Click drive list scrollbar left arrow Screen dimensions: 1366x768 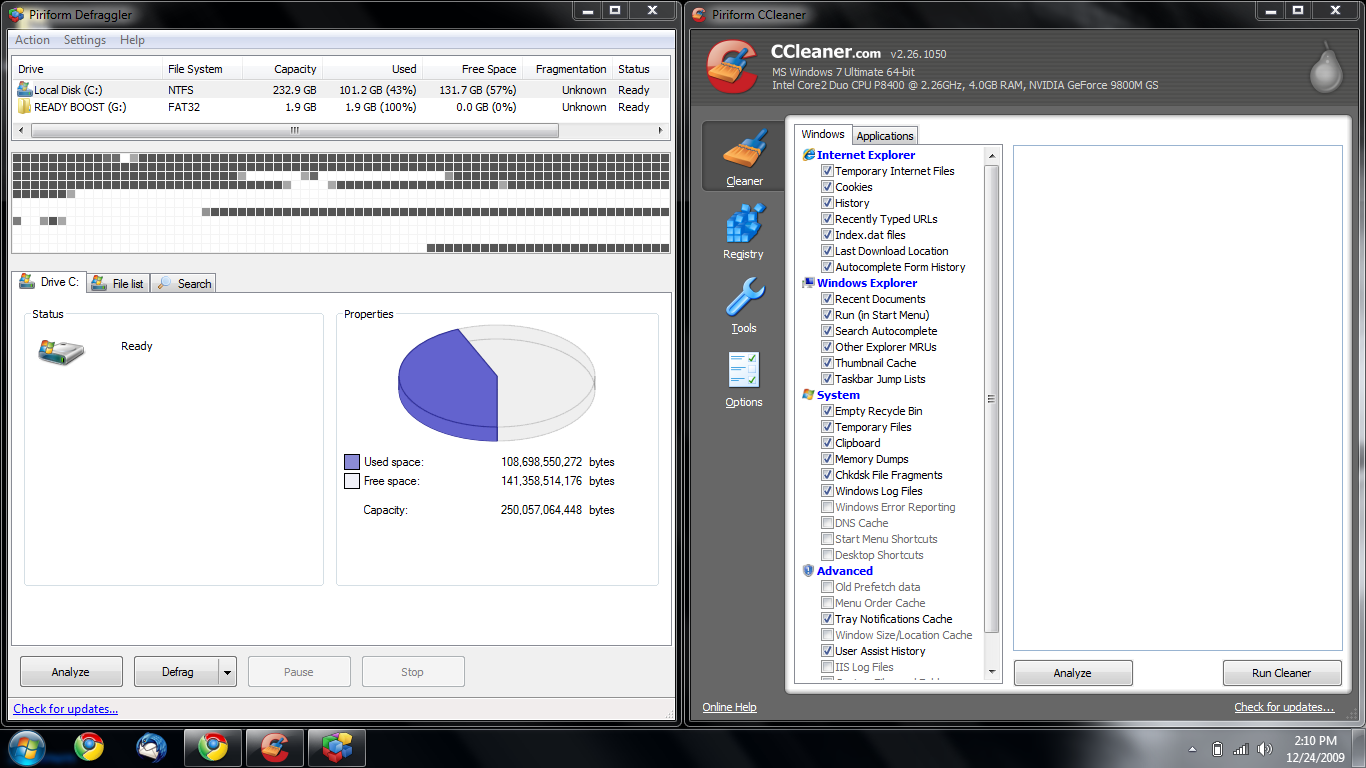tap(22, 130)
